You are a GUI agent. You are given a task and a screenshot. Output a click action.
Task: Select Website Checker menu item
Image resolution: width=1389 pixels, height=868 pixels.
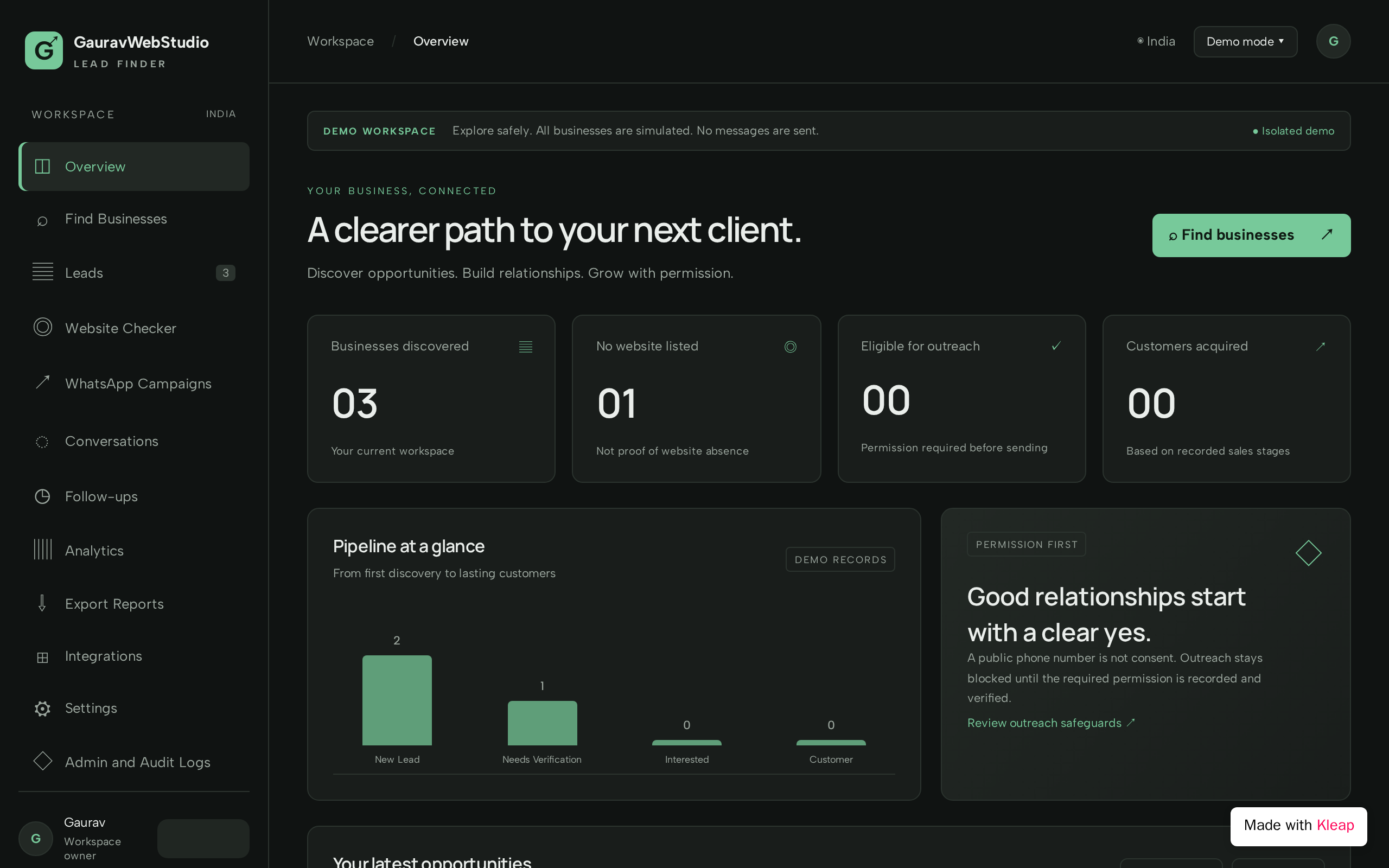tap(135, 328)
